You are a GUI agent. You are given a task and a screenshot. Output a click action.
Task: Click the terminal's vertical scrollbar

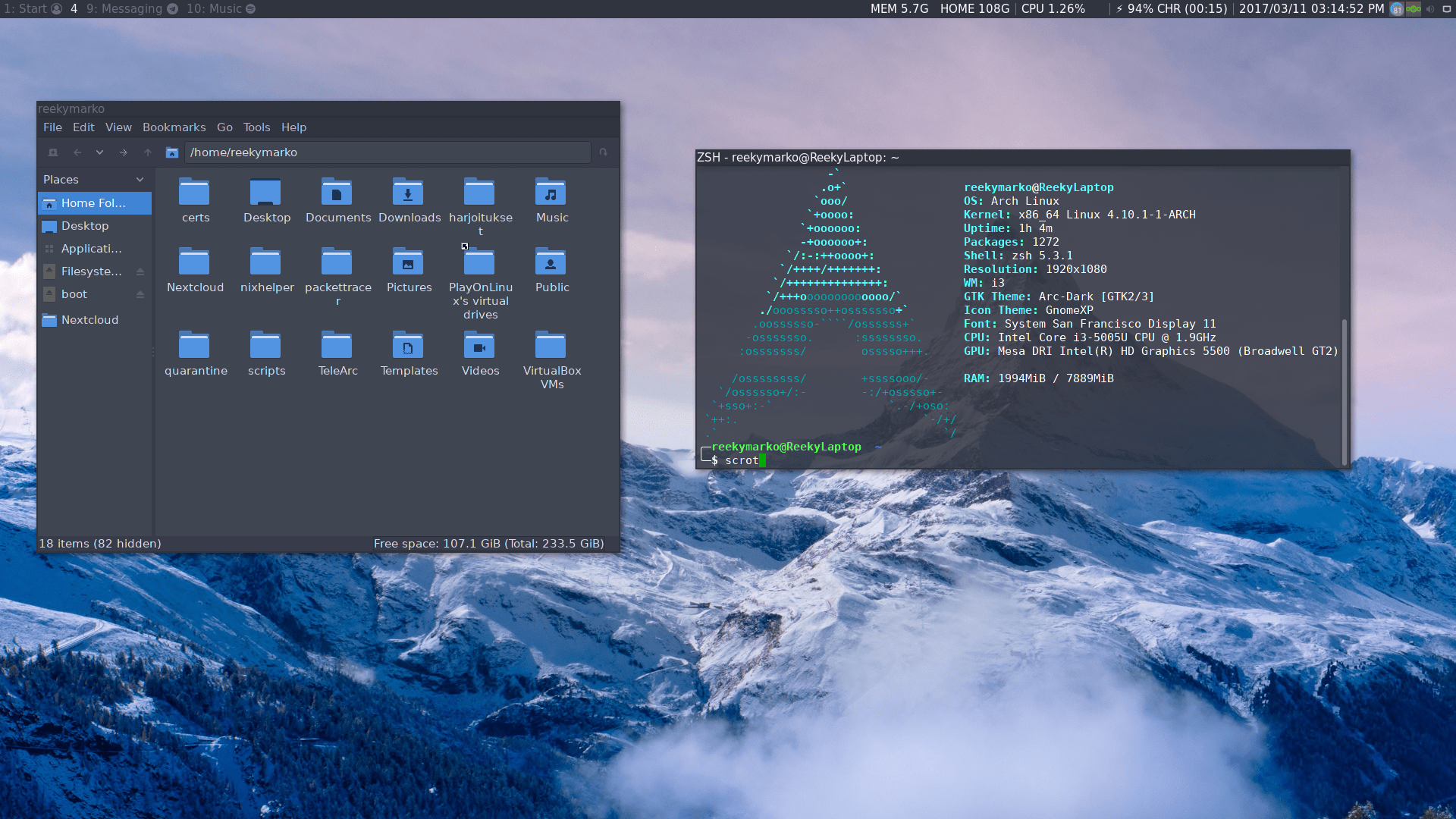[x=1345, y=391]
